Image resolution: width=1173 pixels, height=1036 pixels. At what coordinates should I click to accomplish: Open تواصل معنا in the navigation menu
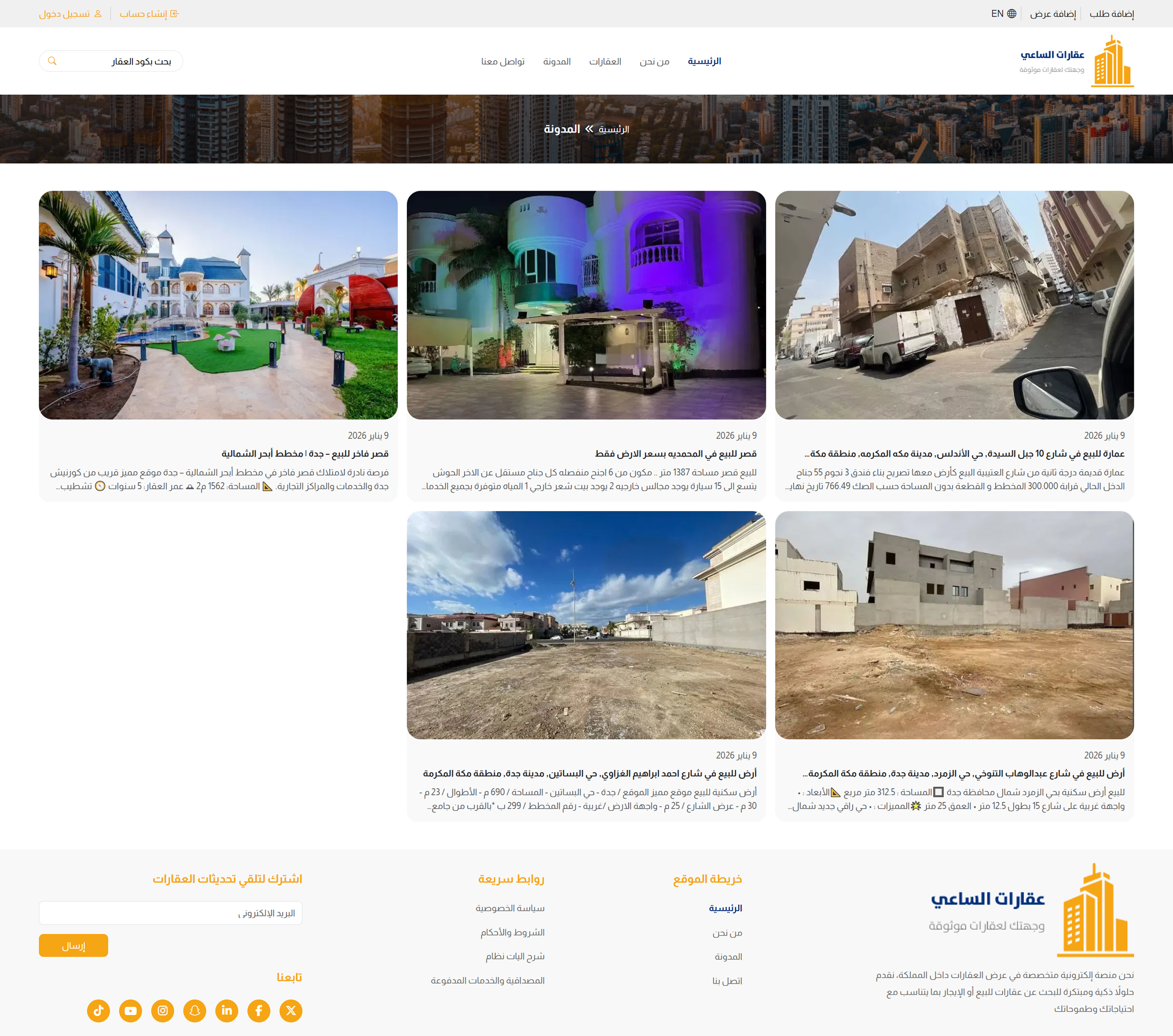(503, 61)
